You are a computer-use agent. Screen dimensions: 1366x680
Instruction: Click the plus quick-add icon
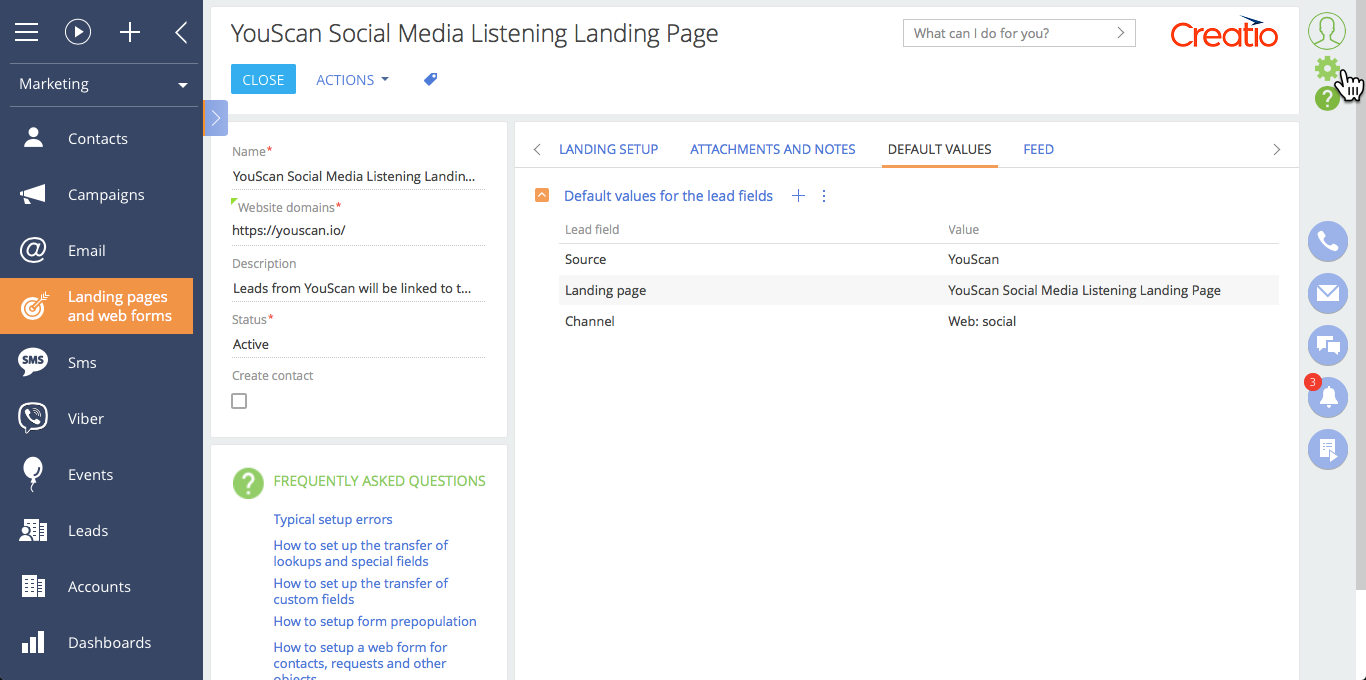point(130,33)
